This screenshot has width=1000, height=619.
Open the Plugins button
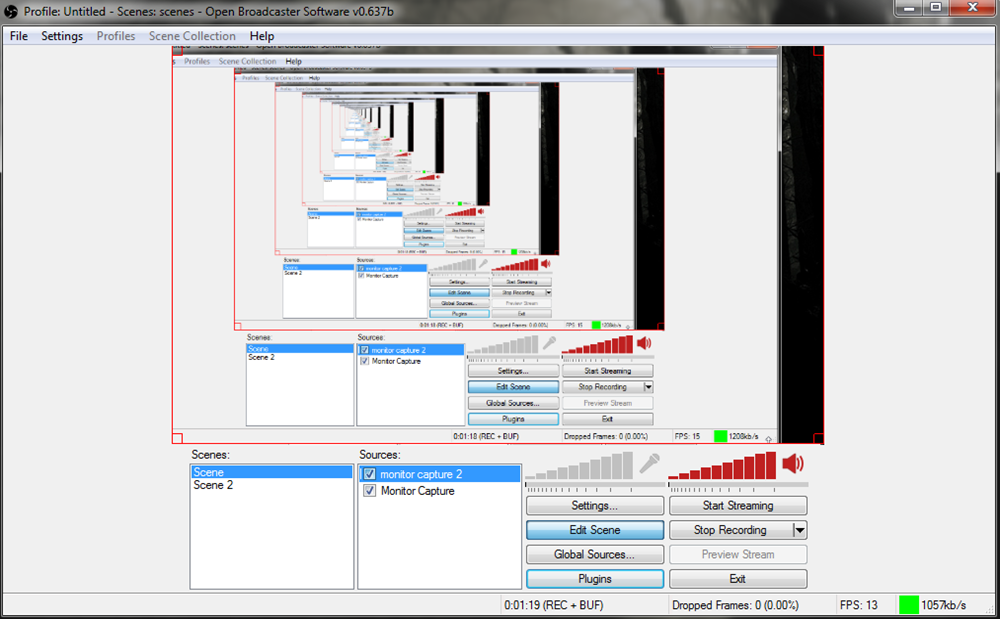pyautogui.click(x=594, y=579)
